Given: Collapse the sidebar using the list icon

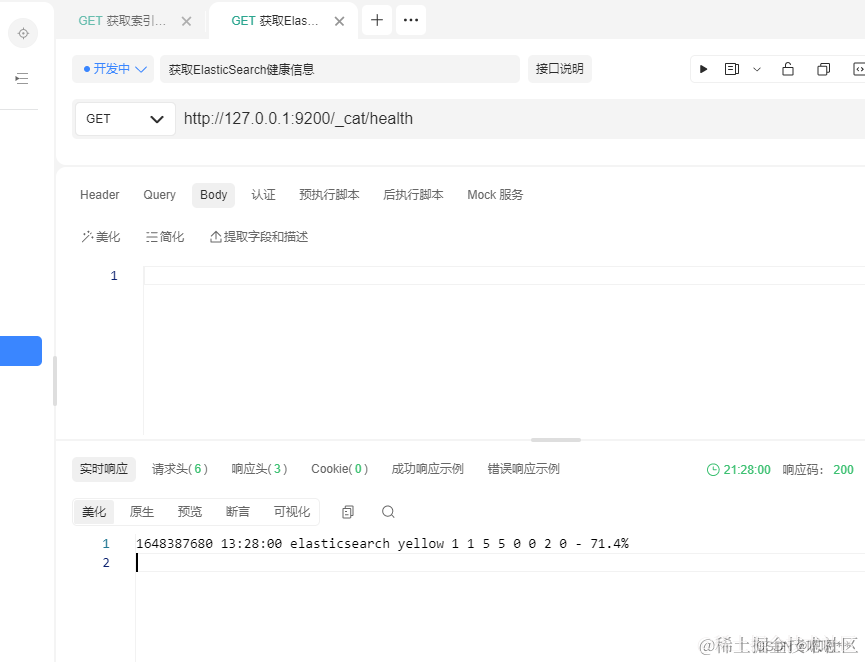Looking at the screenshot, I should click(22, 78).
